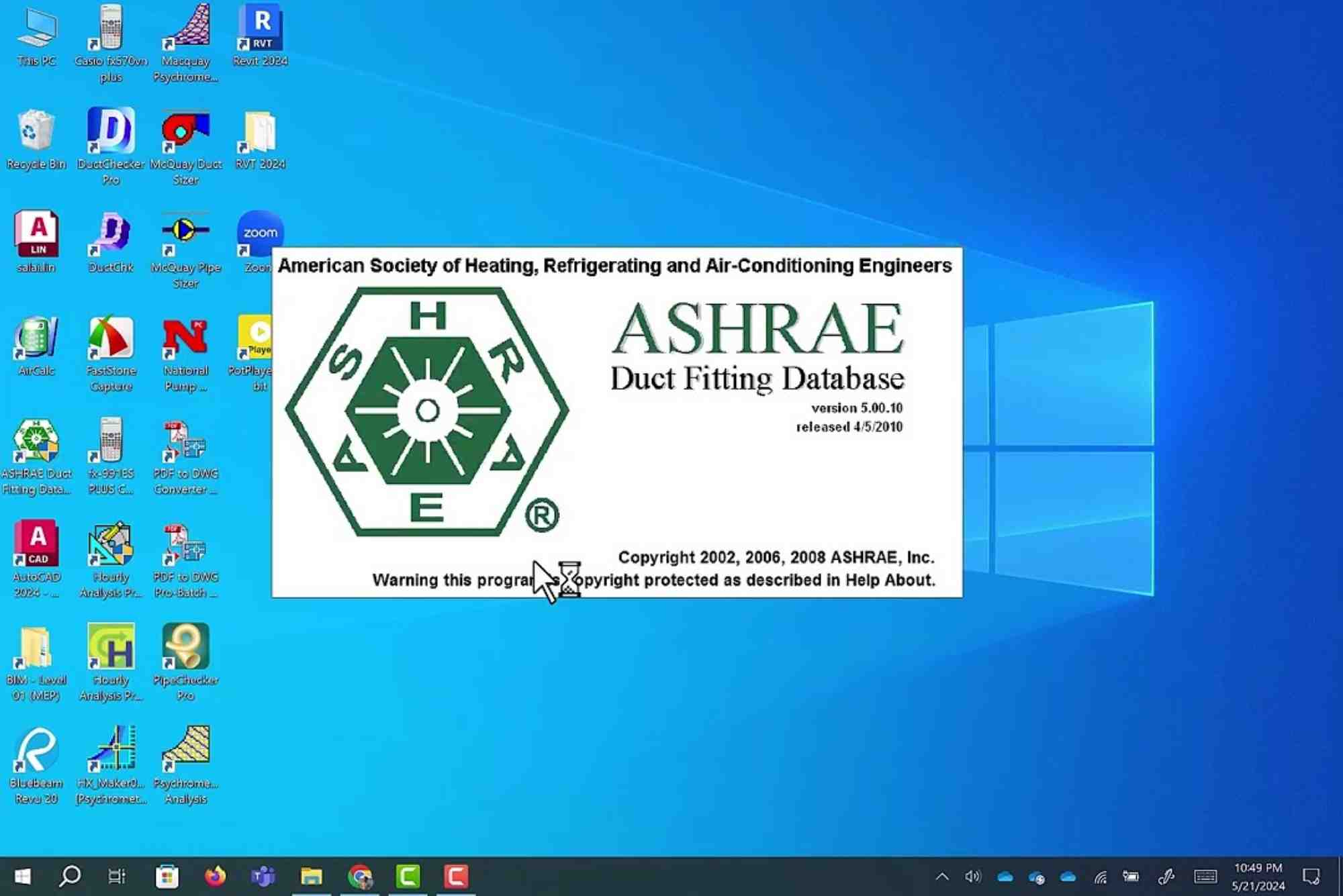Select BIM - Level 01 (MEP) folder
The height and width of the screenshot is (896, 1343).
point(36,663)
